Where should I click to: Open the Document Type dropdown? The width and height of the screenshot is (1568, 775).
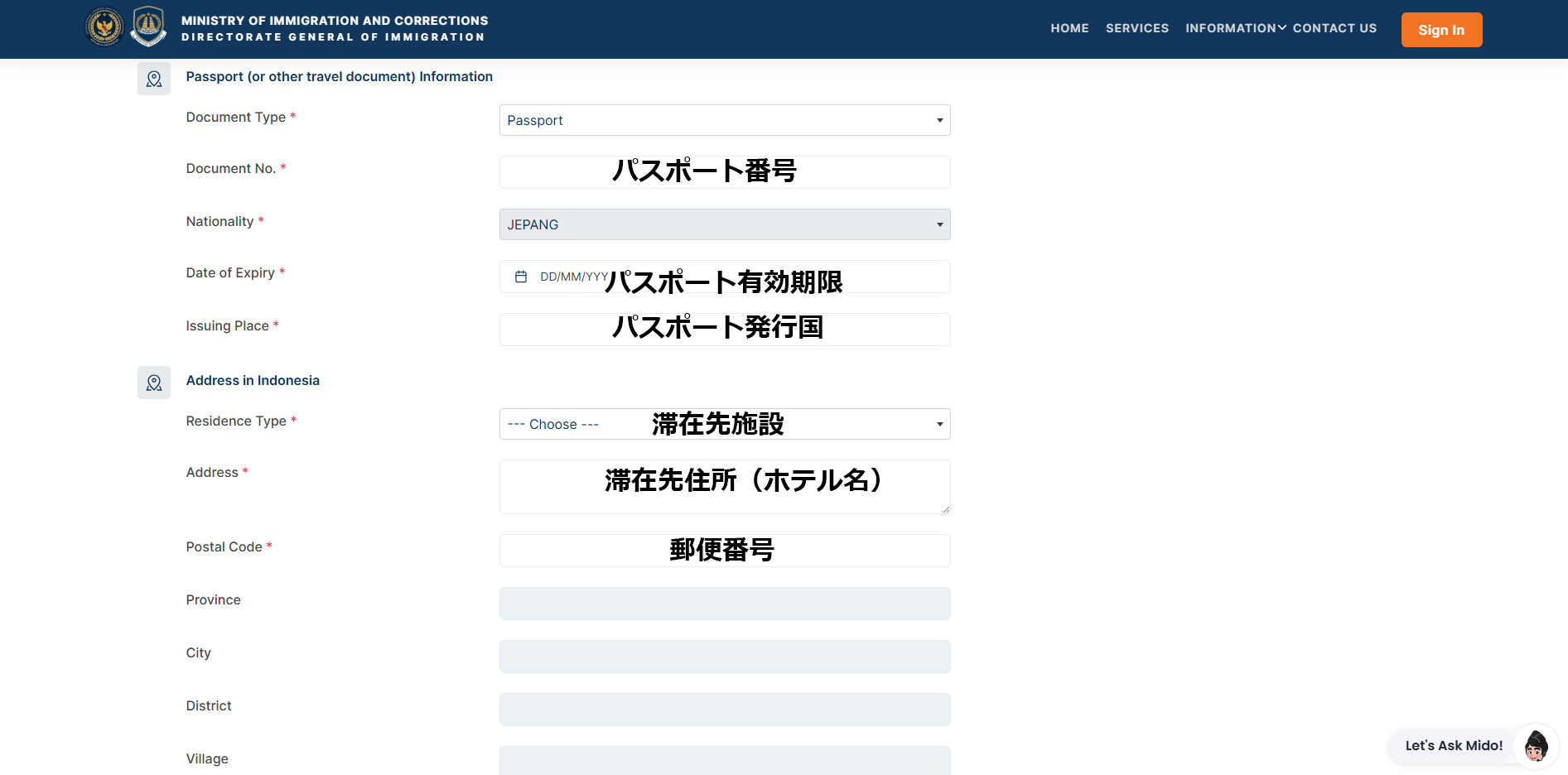(x=724, y=120)
